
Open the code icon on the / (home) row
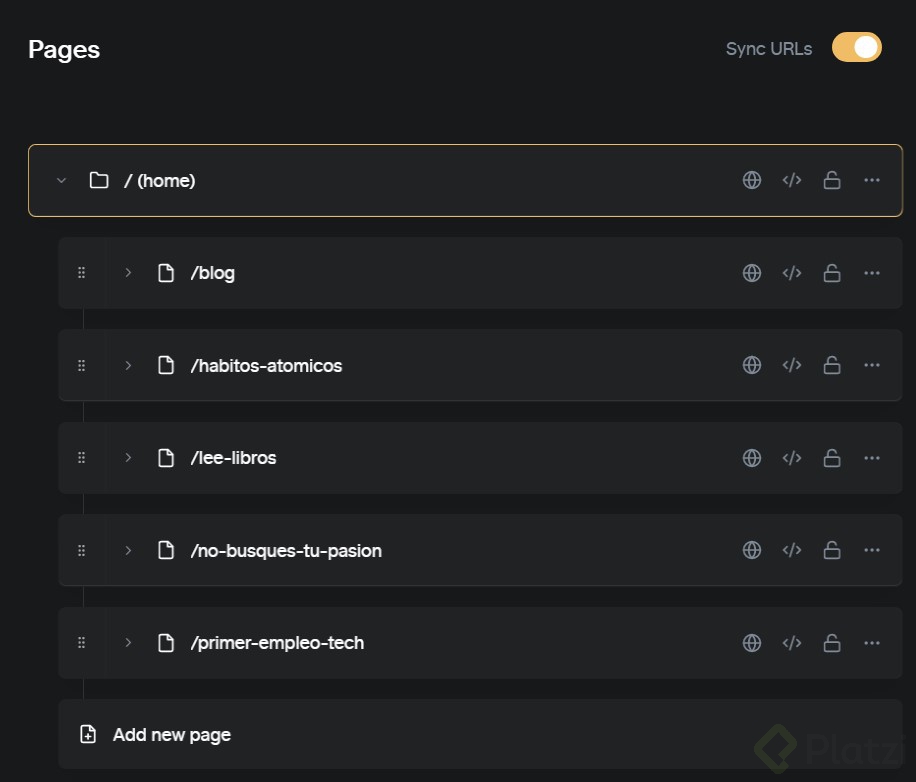pos(792,180)
